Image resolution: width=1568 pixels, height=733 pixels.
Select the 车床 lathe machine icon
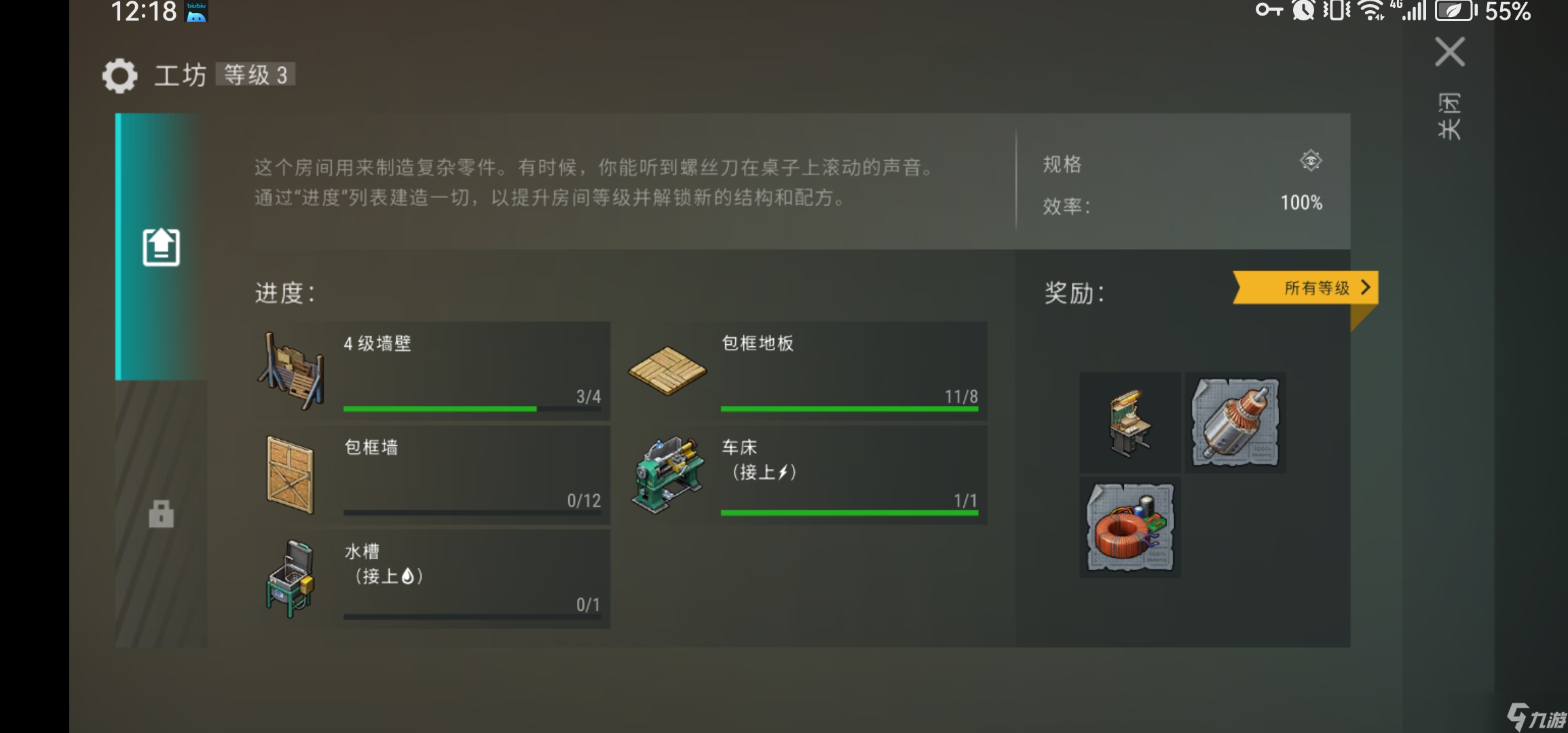coord(668,475)
